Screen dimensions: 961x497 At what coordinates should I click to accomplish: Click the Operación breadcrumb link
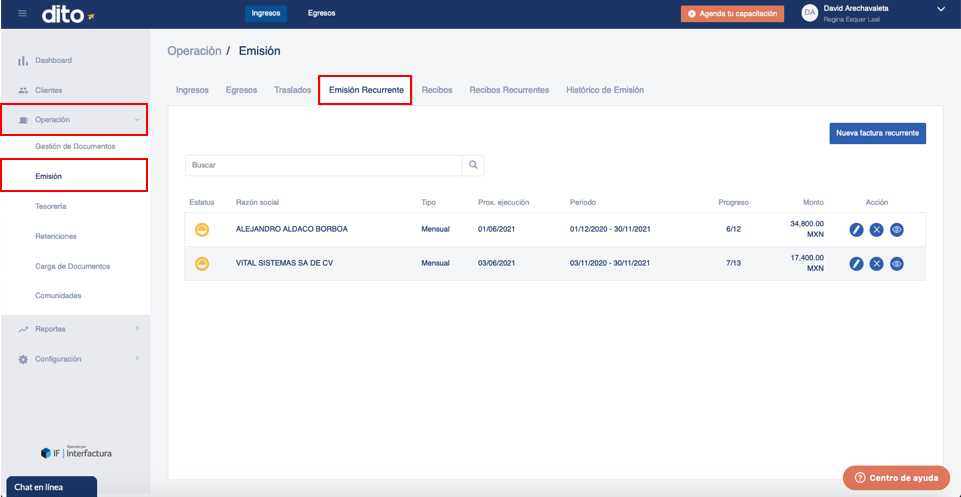pyautogui.click(x=194, y=51)
